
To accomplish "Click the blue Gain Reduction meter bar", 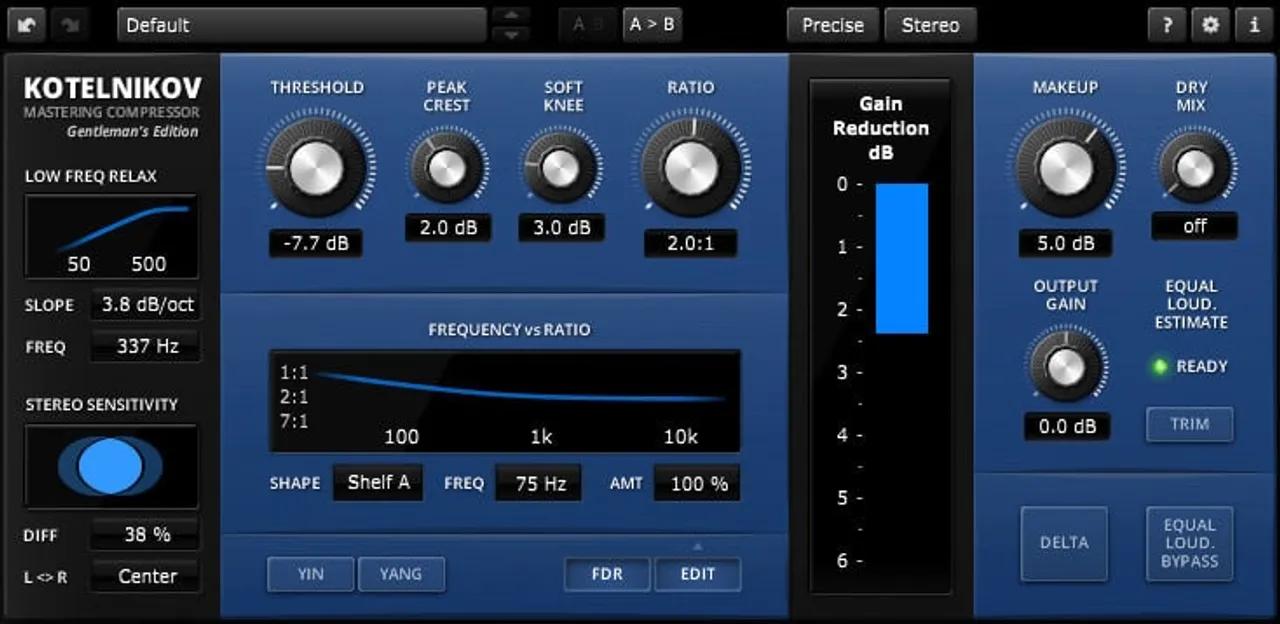I will tap(902, 258).
